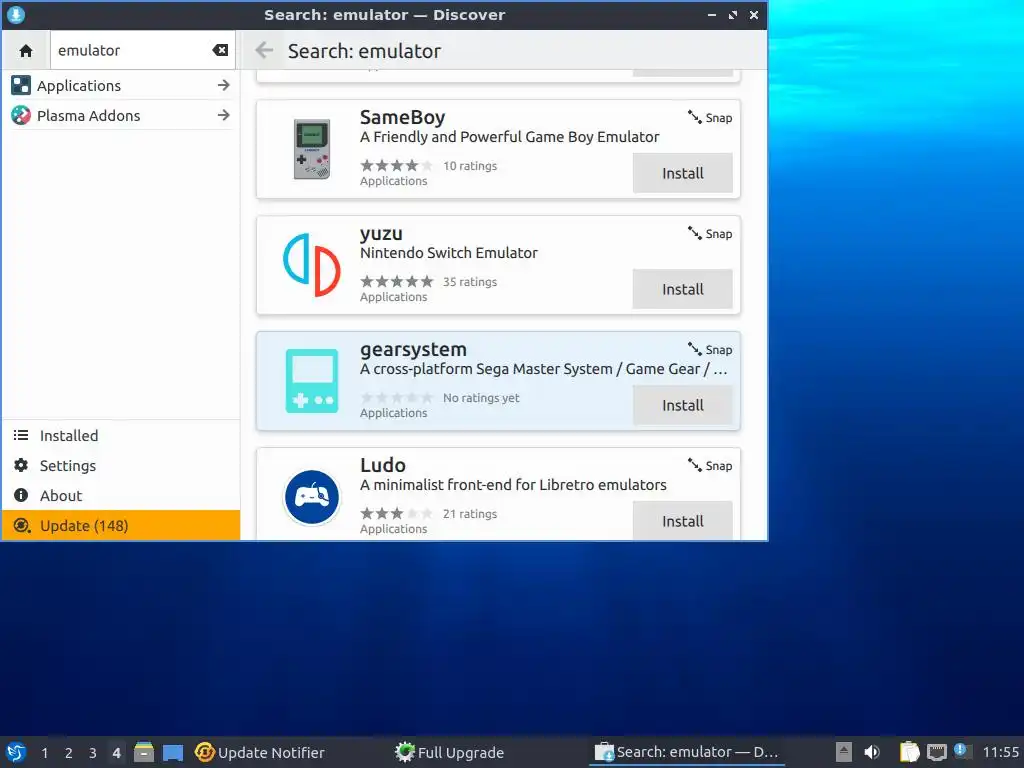Screen dimensions: 1024x768
Task: Click the Snap source icon on yuzu
Action: (694, 233)
